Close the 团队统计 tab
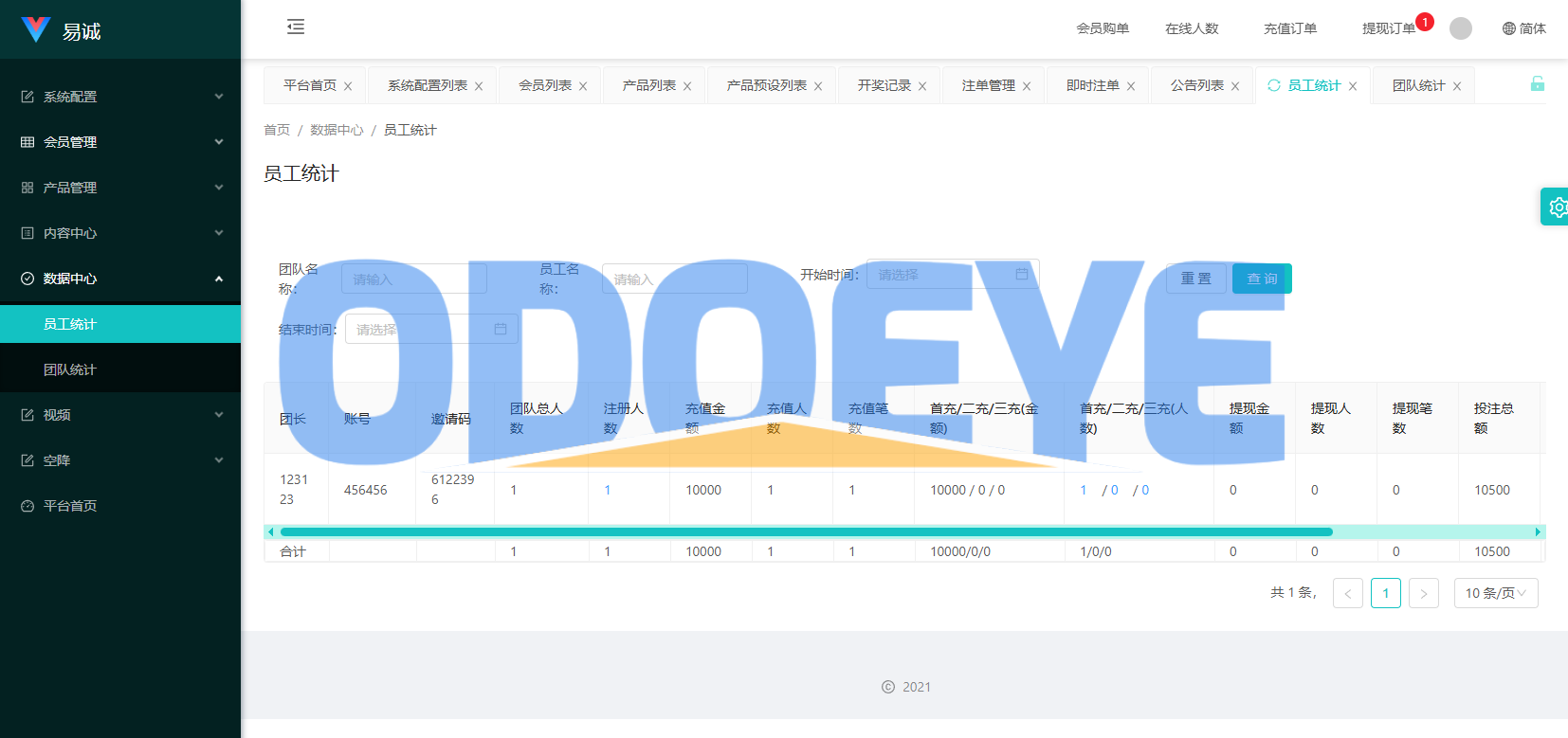 1457,86
